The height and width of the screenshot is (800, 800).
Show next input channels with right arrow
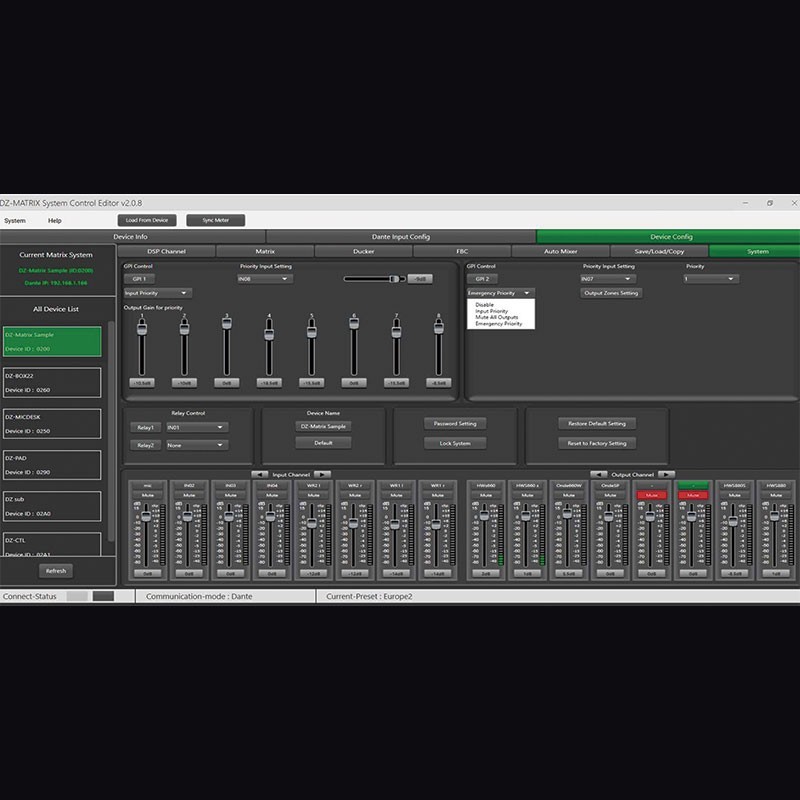(322, 474)
